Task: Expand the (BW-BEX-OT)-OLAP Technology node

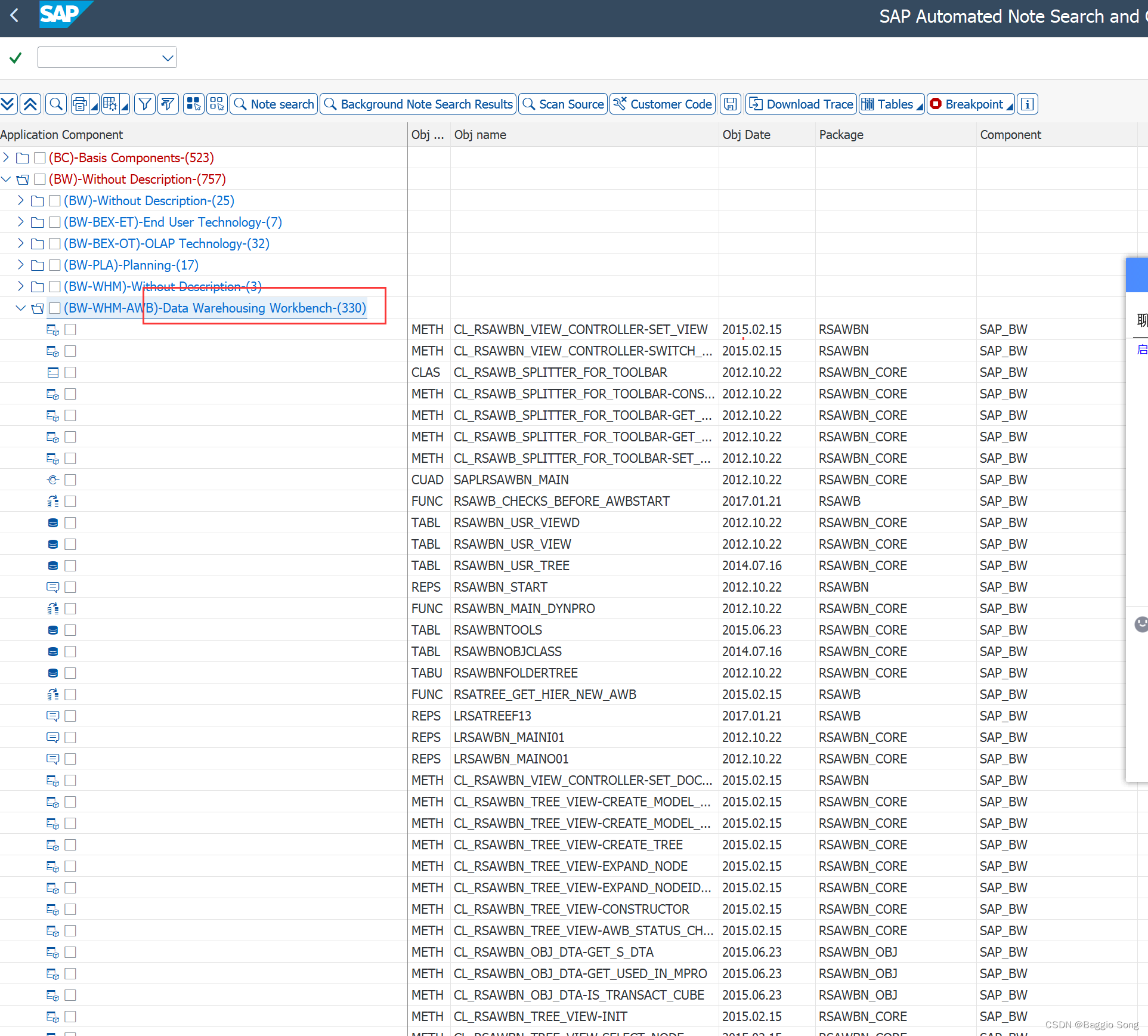Action: pos(21,243)
